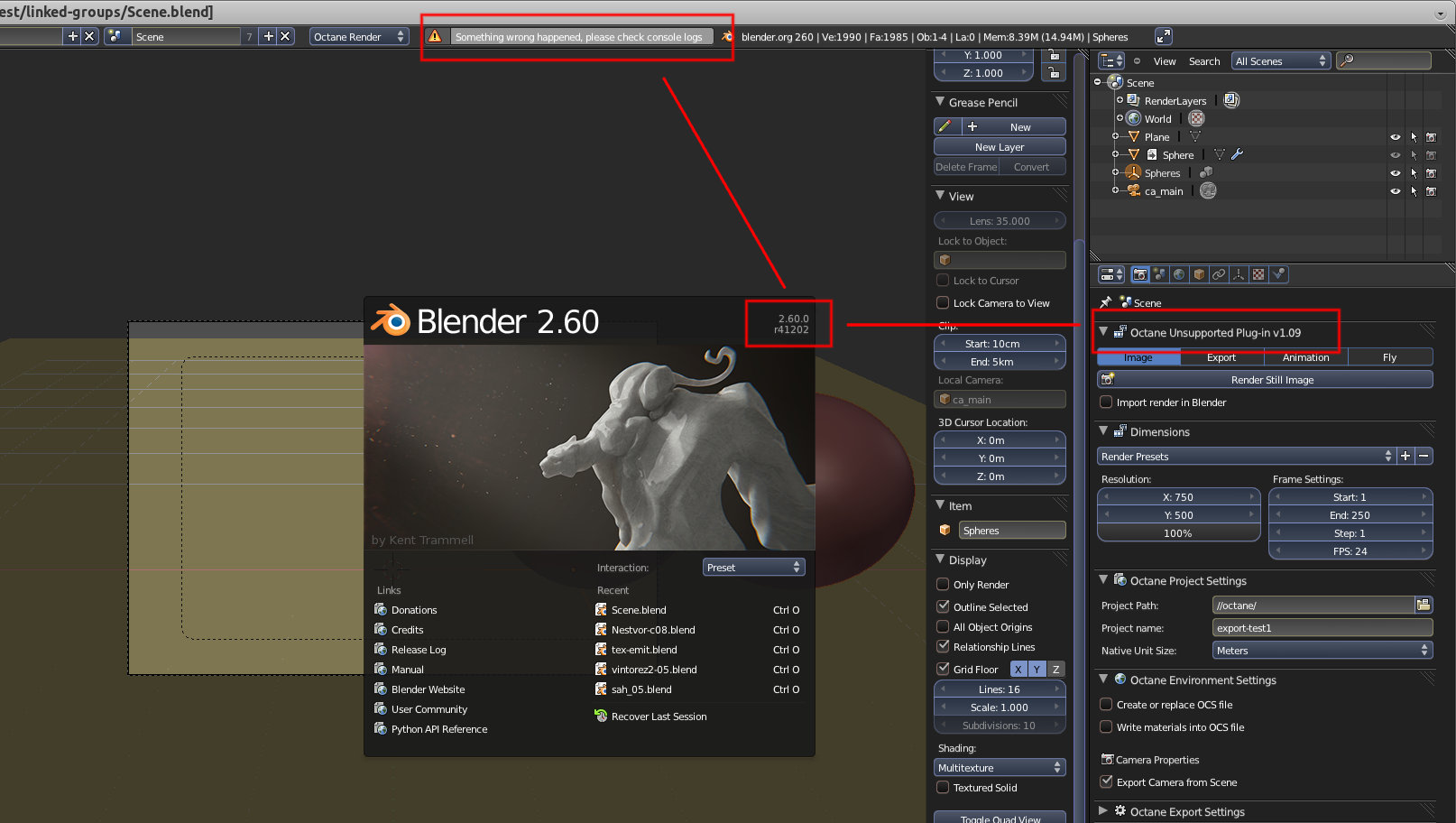
Task: Click the warning icon in the info header
Action: click(436, 36)
